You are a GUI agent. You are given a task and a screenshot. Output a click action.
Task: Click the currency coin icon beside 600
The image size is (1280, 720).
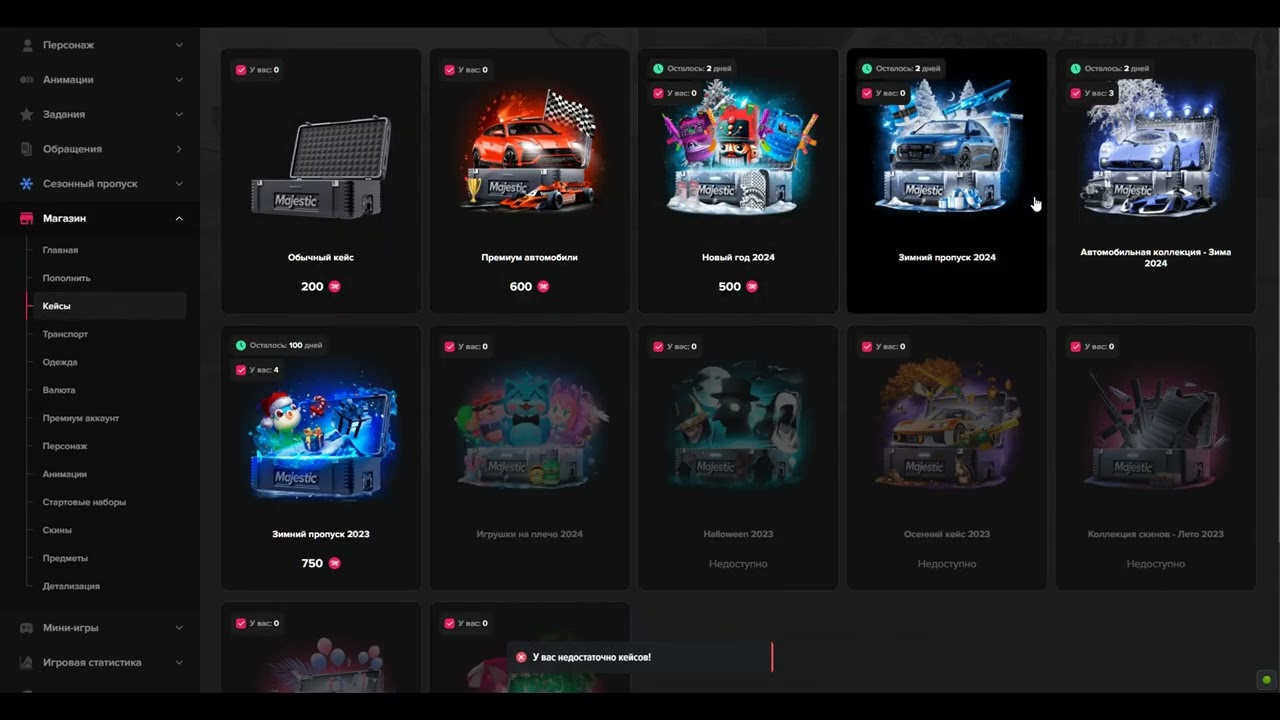click(x=543, y=286)
